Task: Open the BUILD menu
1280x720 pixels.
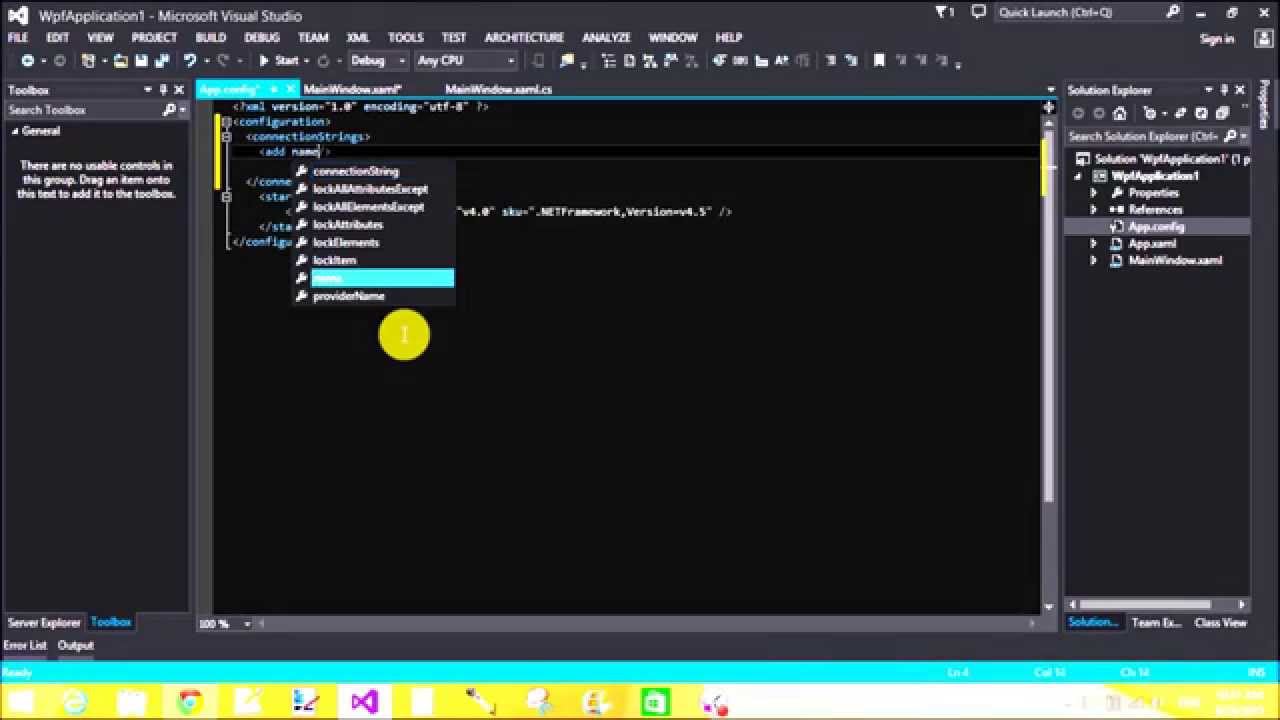Action: (x=211, y=37)
